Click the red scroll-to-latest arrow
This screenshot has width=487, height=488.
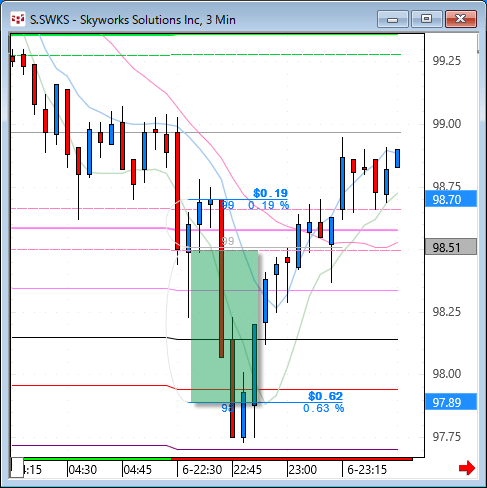tap(467, 468)
